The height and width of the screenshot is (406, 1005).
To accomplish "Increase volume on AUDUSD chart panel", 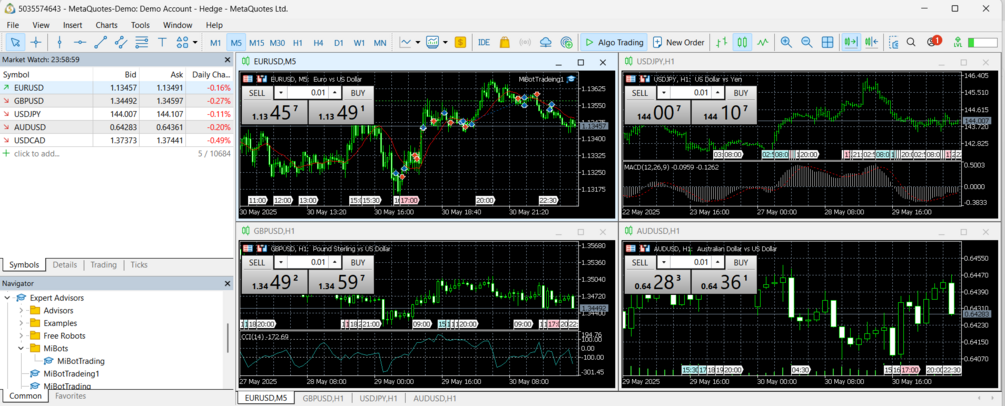I will click(x=717, y=262).
